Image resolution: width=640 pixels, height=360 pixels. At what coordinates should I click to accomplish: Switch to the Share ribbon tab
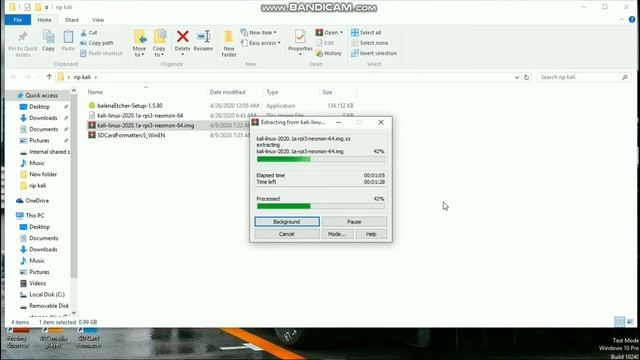click(71, 20)
